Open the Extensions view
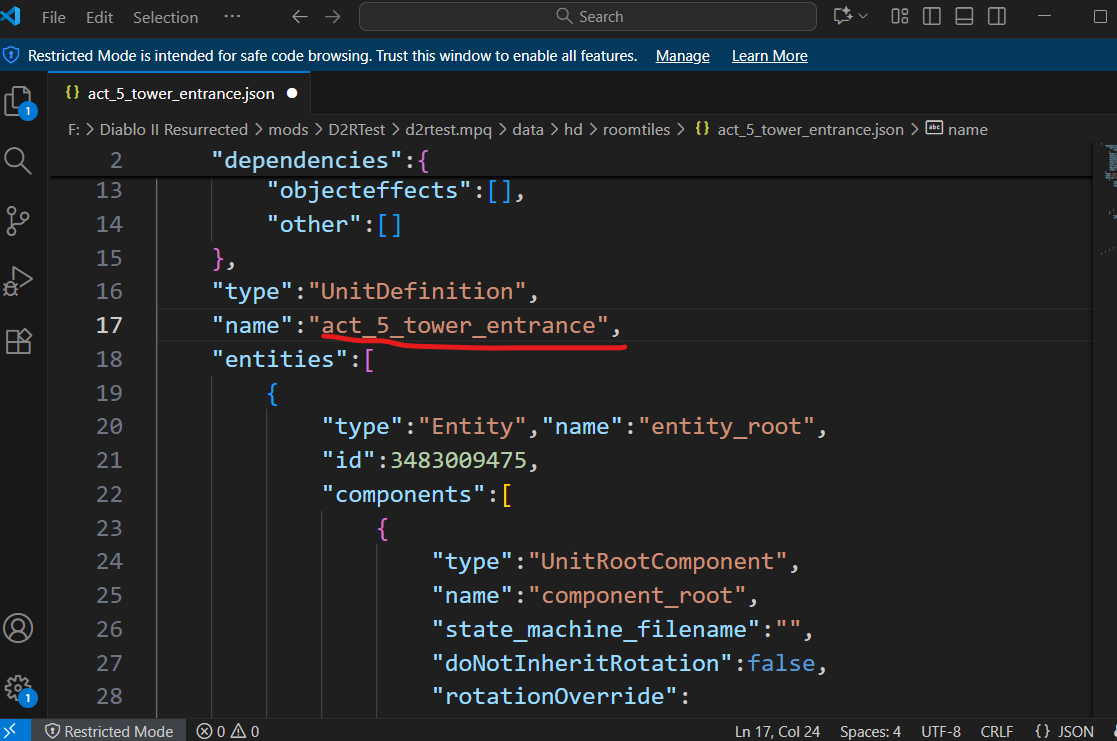The height and width of the screenshot is (741, 1117). tap(19, 342)
